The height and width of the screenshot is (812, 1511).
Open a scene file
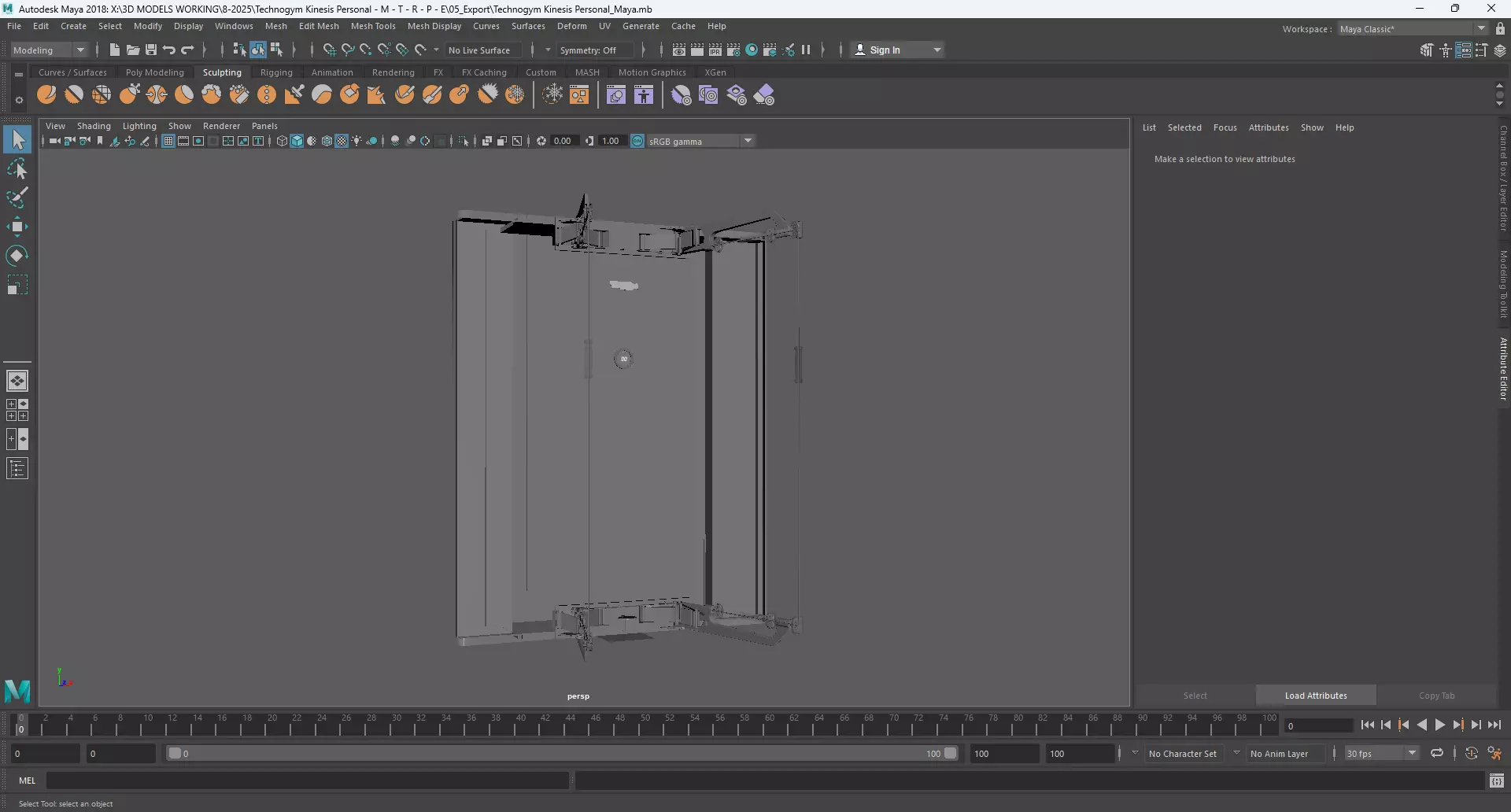click(133, 50)
